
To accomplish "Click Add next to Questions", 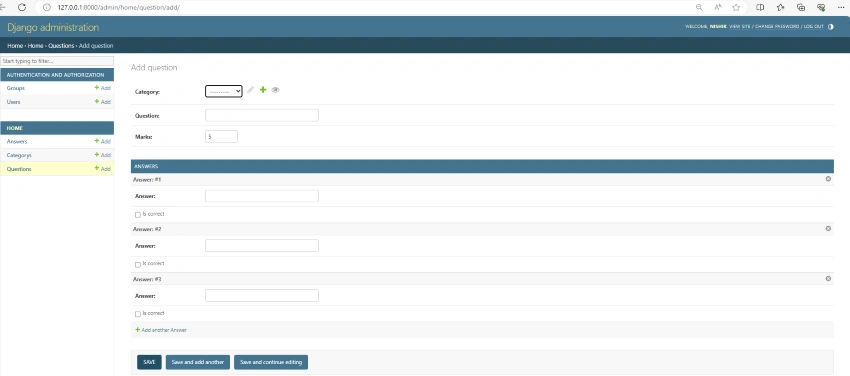I will point(102,169).
